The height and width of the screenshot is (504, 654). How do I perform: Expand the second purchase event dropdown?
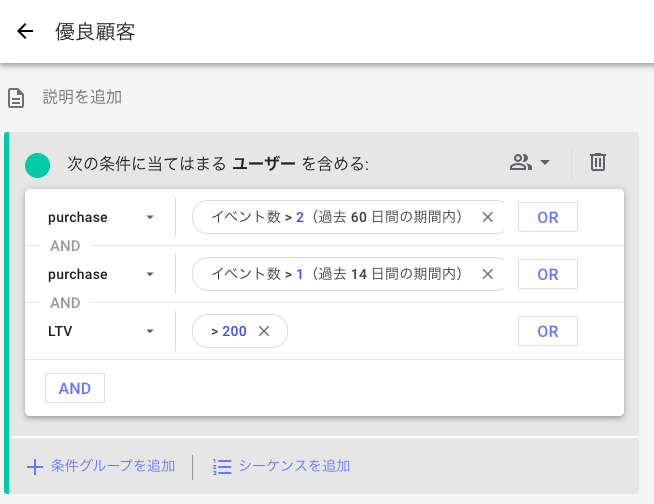(x=150, y=275)
